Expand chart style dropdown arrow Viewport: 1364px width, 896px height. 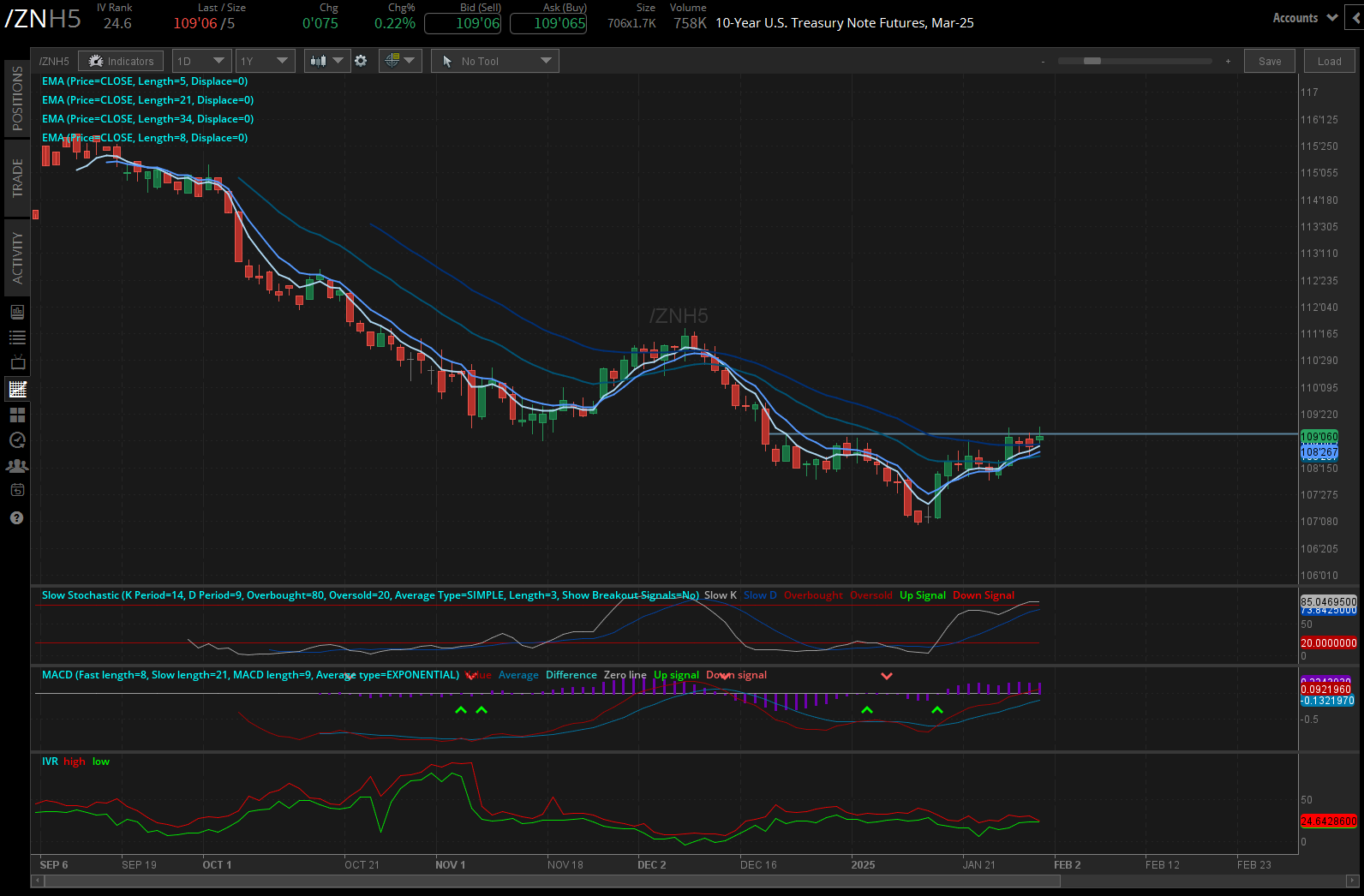[x=338, y=61]
